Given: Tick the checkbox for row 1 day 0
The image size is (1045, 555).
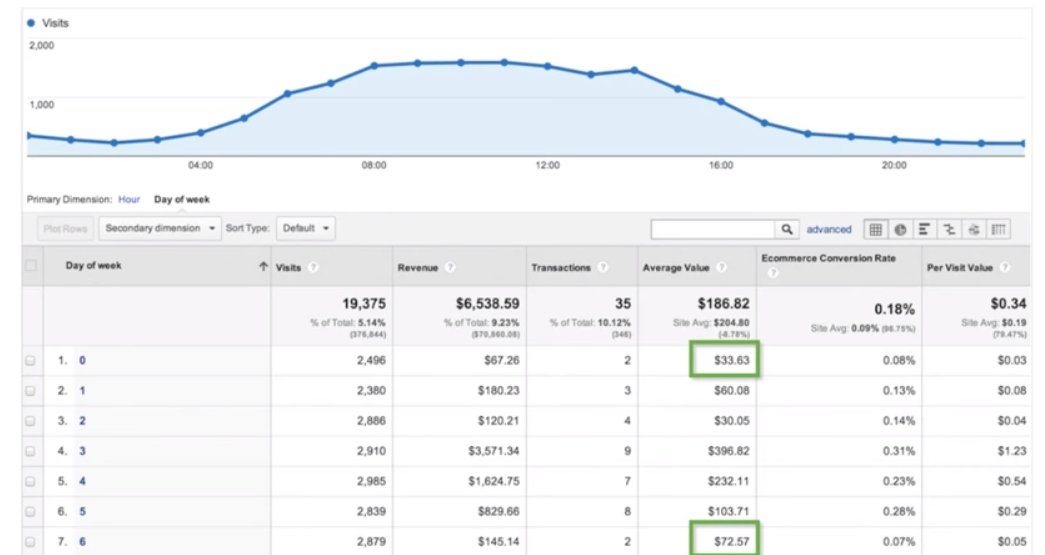Looking at the screenshot, I should [31, 360].
